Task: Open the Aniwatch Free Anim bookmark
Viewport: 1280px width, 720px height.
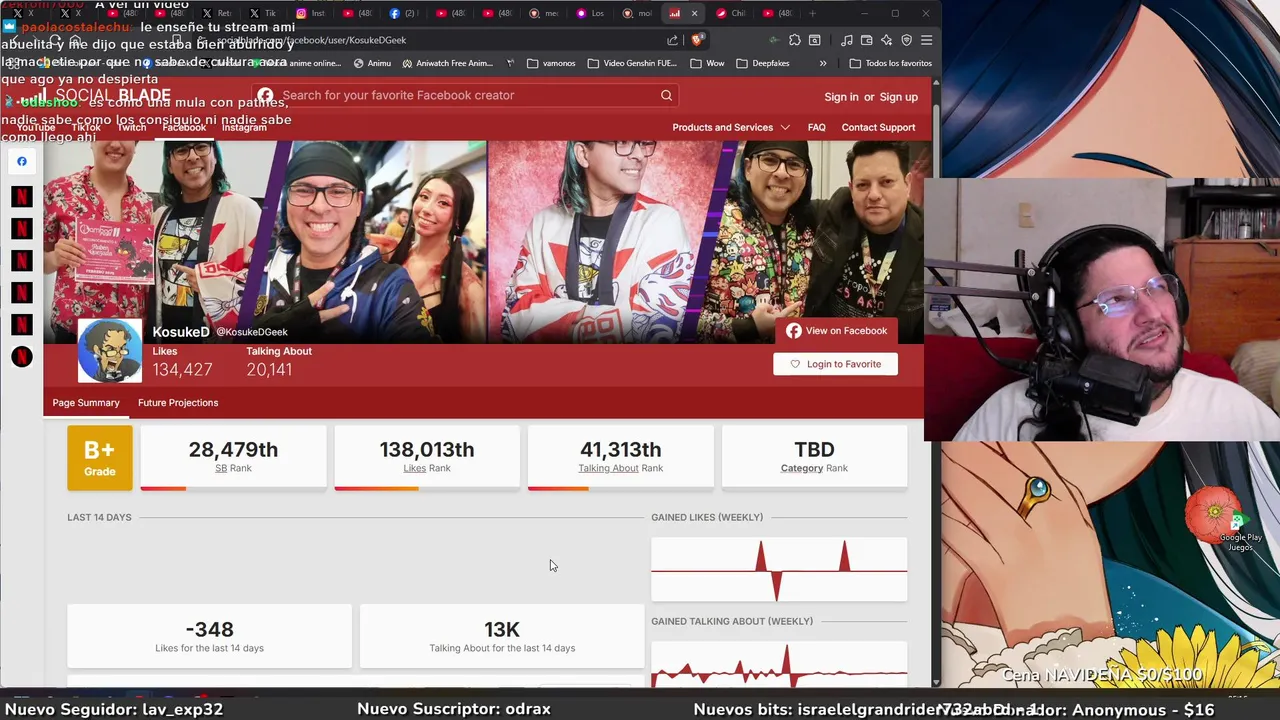Action: pos(447,63)
